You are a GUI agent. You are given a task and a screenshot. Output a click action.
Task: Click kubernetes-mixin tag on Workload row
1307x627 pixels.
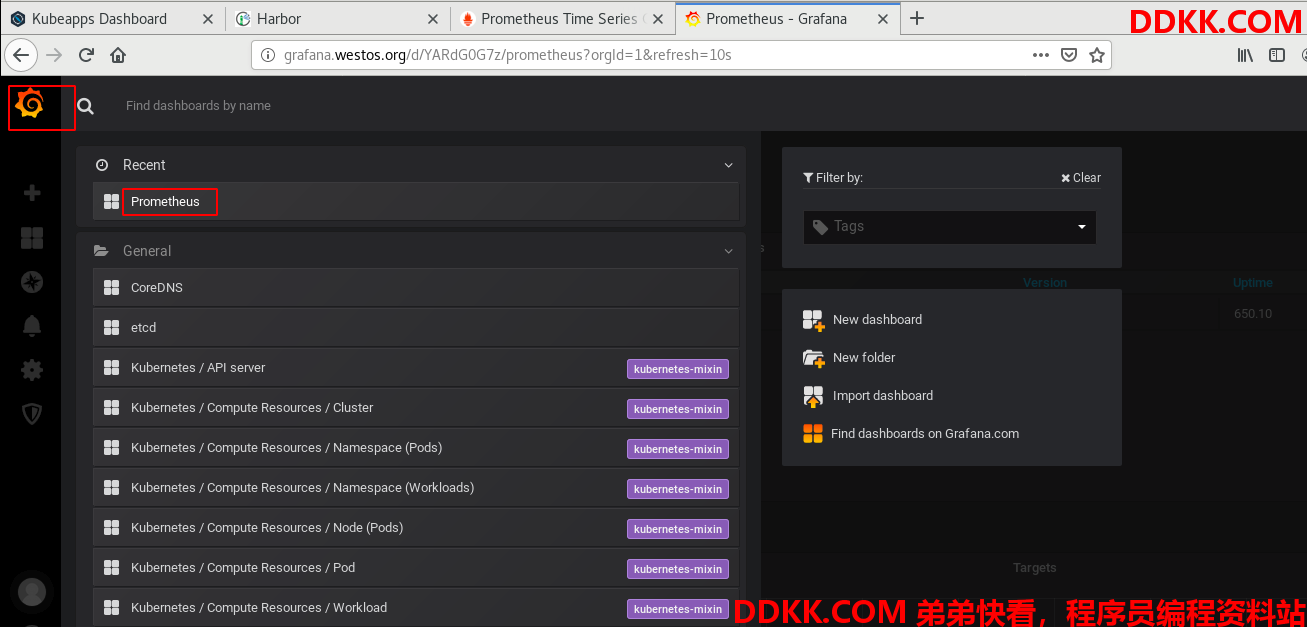point(678,609)
